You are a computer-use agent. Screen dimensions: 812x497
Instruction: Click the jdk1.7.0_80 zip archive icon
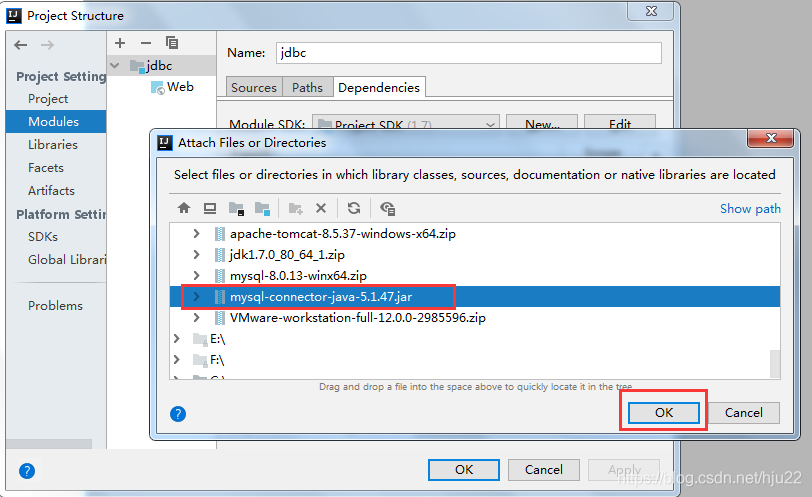pos(220,255)
